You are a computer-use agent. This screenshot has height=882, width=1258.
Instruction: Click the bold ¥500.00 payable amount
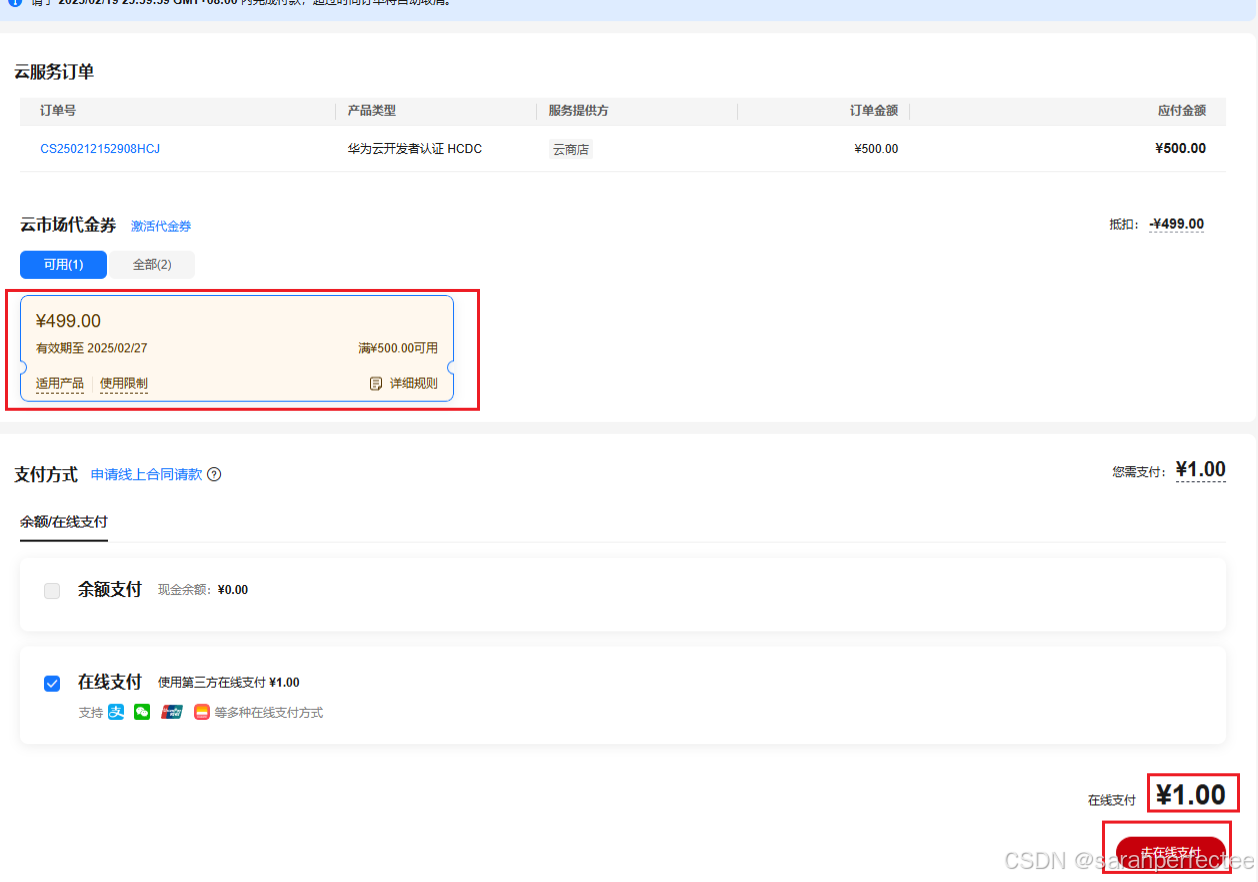pos(1181,149)
